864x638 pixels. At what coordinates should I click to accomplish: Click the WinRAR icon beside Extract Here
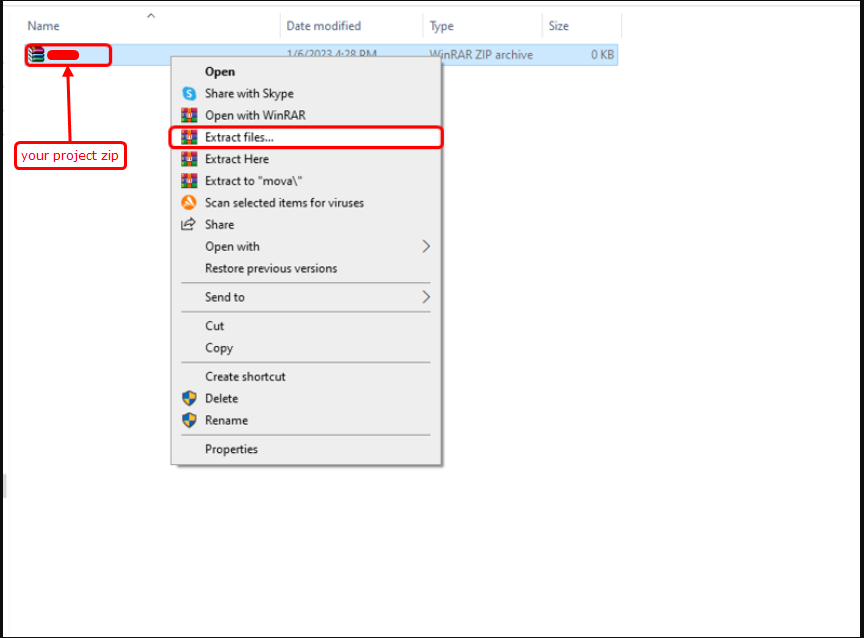click(189, 159)
